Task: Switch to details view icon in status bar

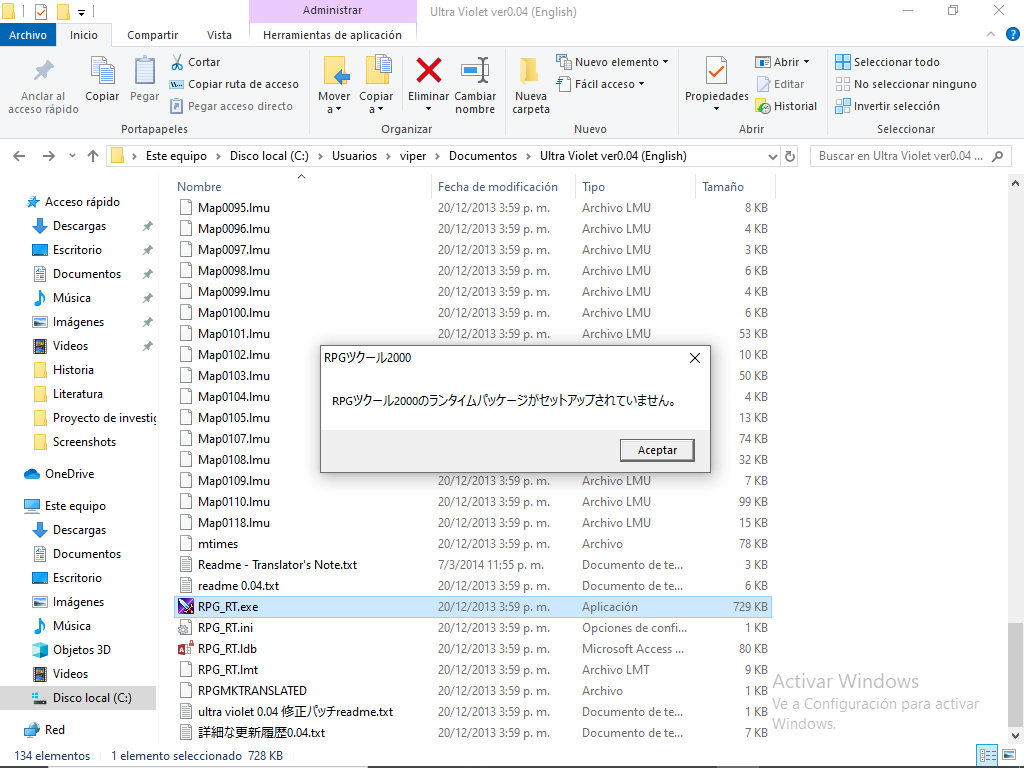Action: click(987, 756)
